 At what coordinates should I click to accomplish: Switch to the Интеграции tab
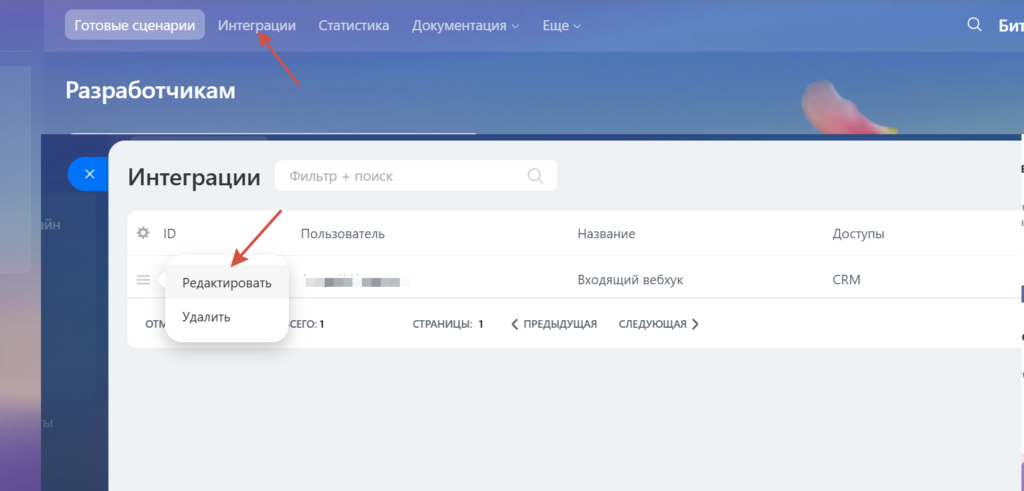tap(257, 26)
